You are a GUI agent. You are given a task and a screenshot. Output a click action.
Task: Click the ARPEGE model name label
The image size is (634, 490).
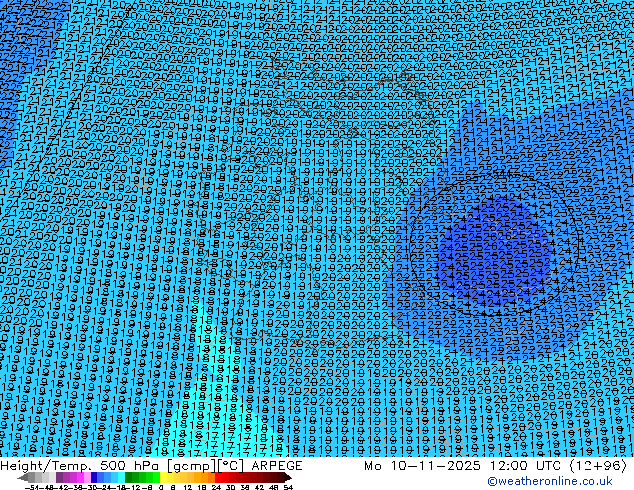pos(277,466)
